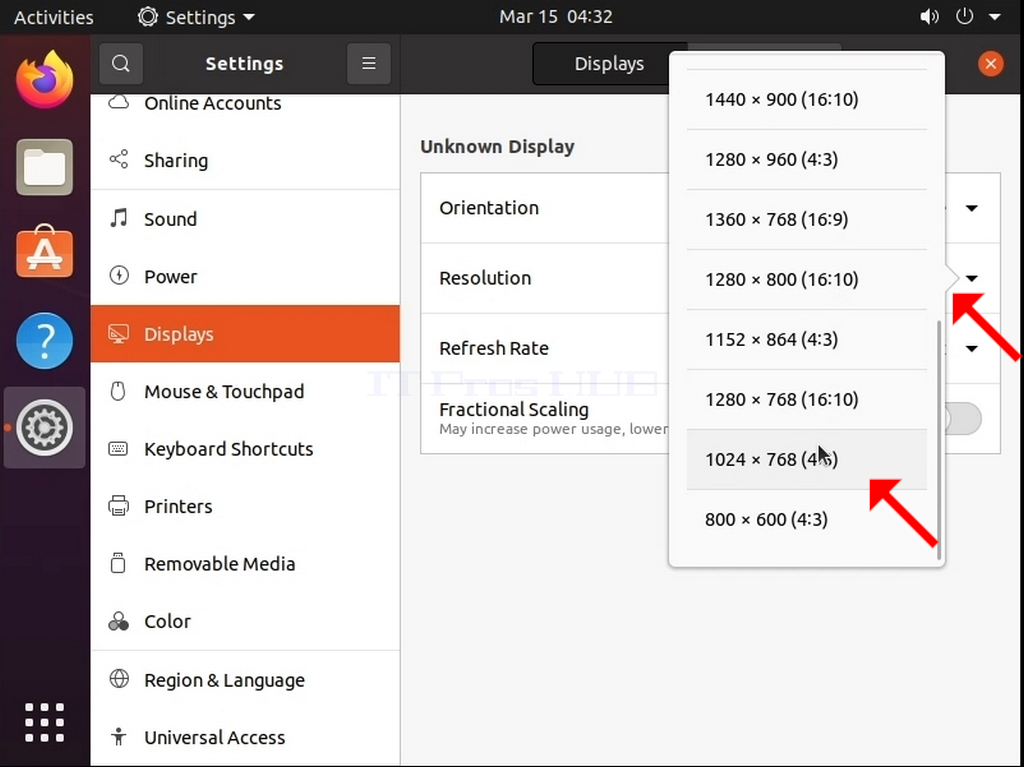
Task: Click the resolution list scrollbar
Action: pyautogui.click(x=939, y=440)
